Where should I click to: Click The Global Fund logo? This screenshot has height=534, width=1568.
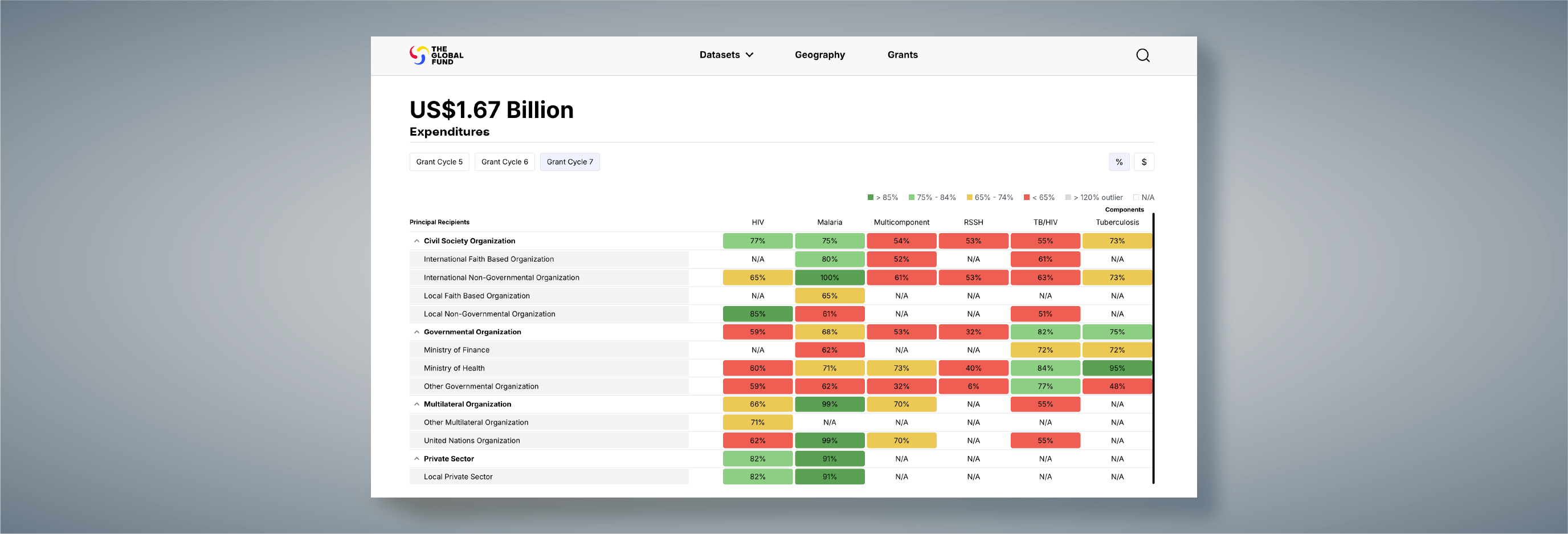coord(436,55)
